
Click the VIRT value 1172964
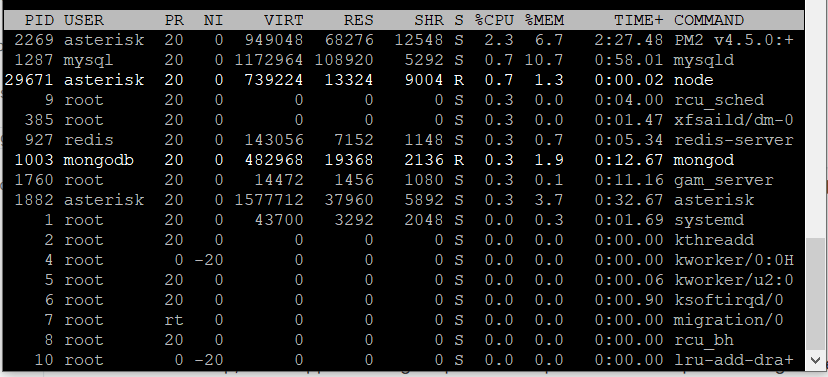point(269,60)
